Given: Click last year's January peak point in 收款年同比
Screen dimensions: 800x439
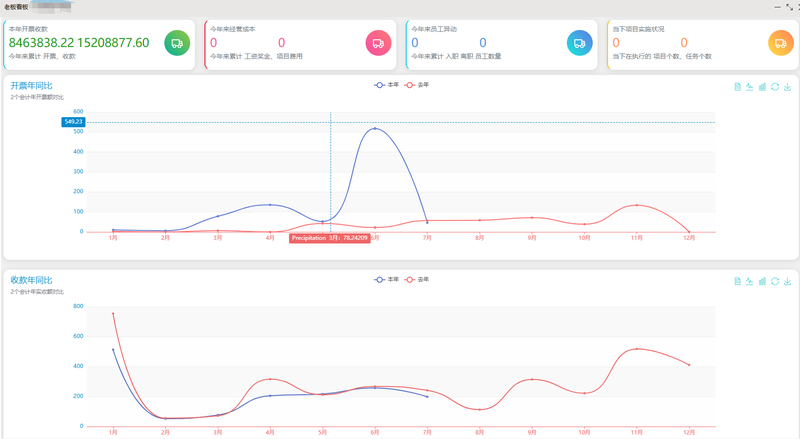Looking at the screenshot, I should tap(113, 313).
